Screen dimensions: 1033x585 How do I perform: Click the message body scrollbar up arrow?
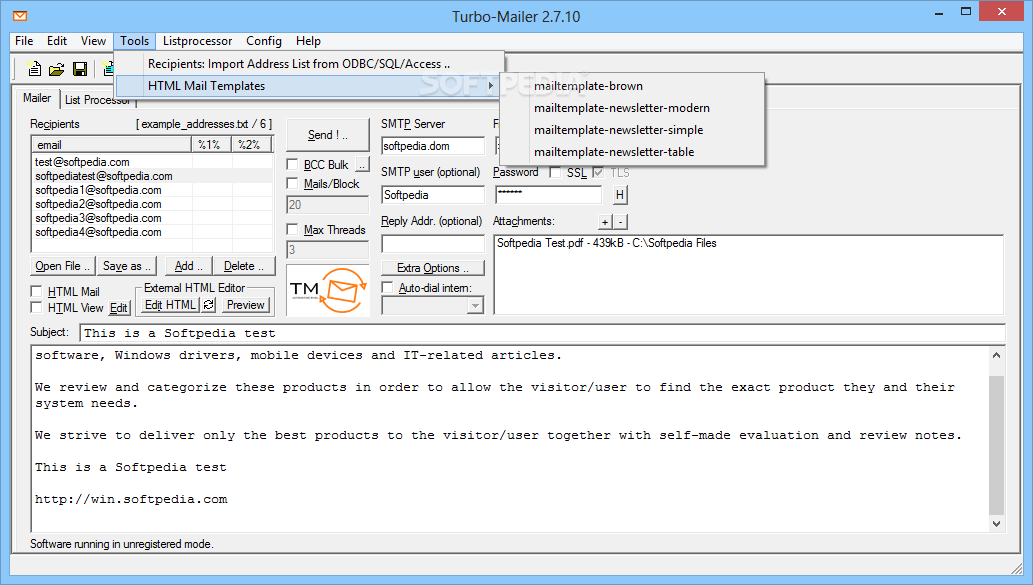[x=996, y=355]
